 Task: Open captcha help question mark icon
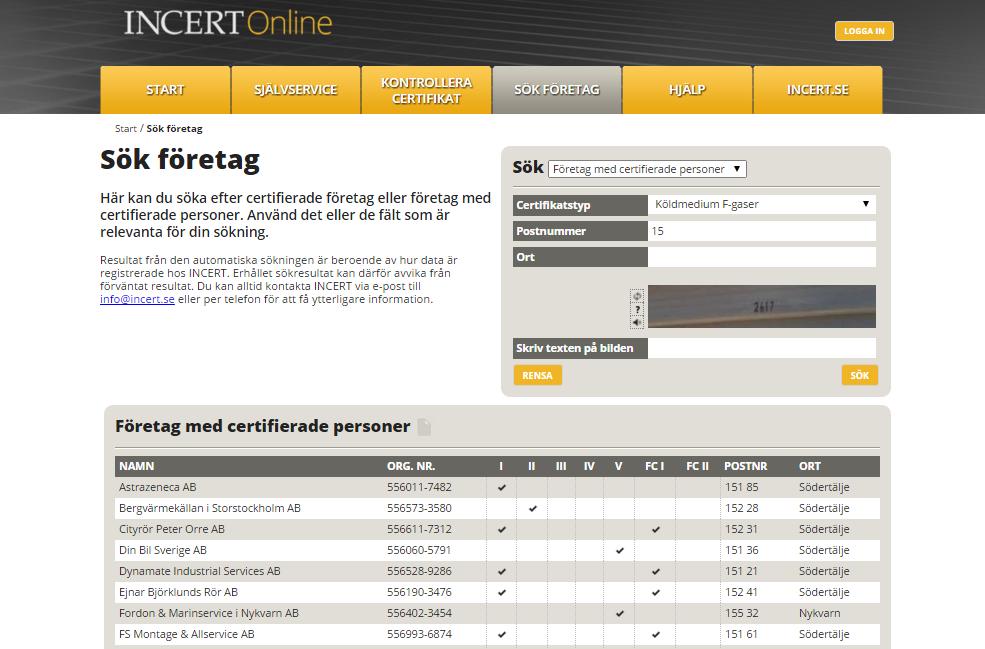pyautogui.click(x=637, y=309)
